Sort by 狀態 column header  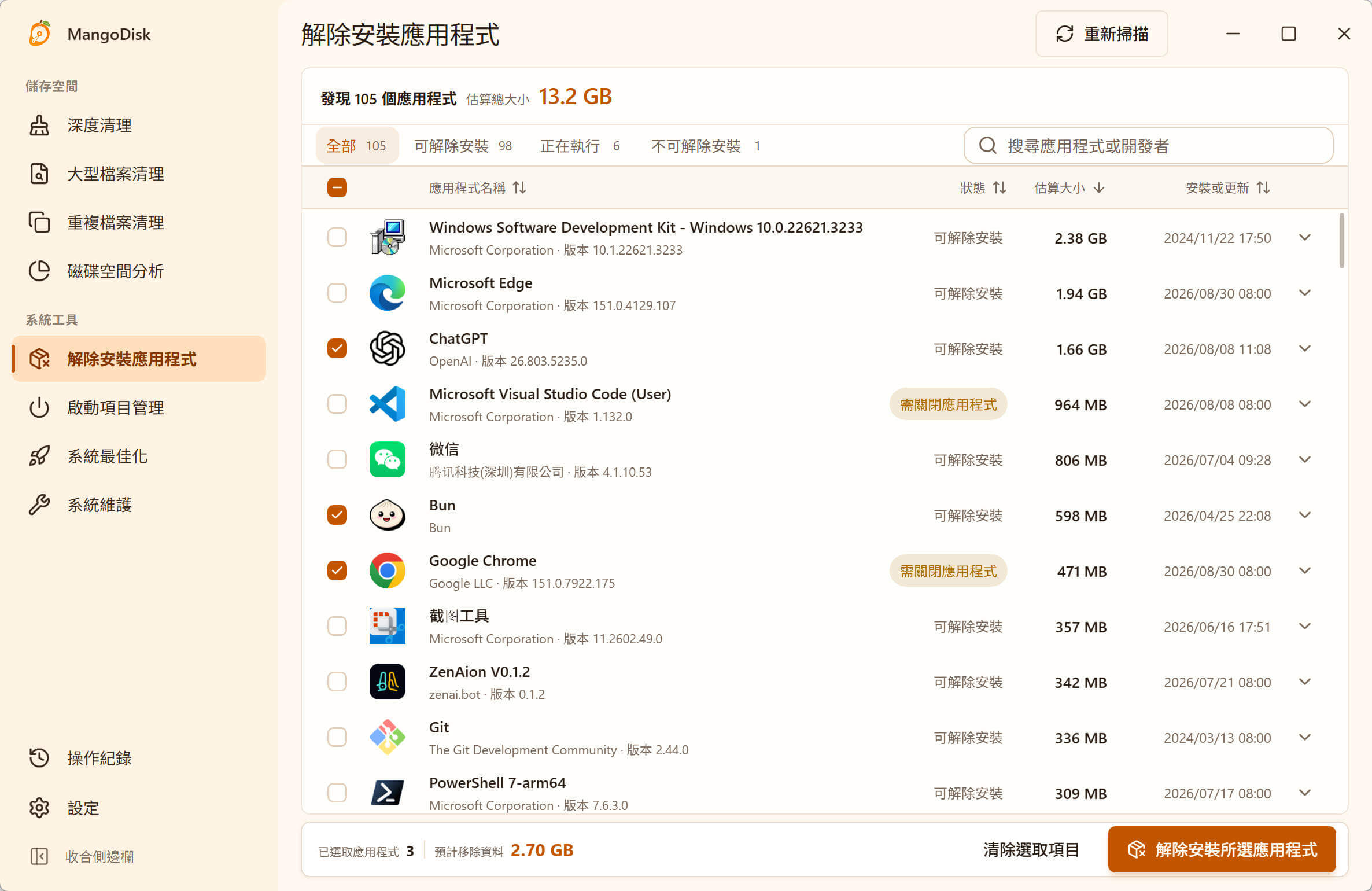tap(983, 187)
